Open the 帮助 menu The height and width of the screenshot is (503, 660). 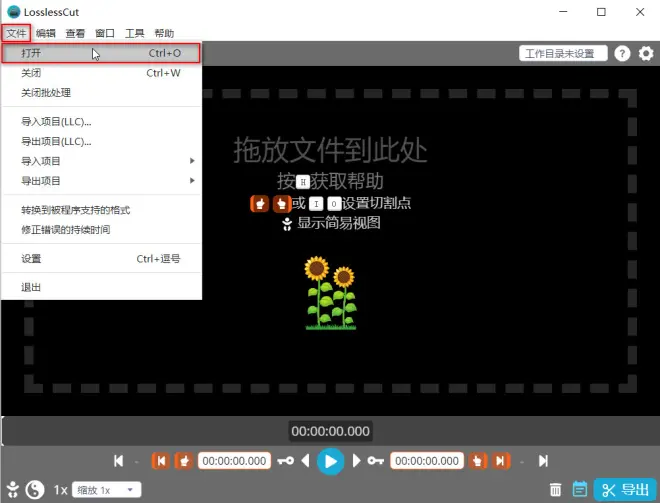point(164,33)
